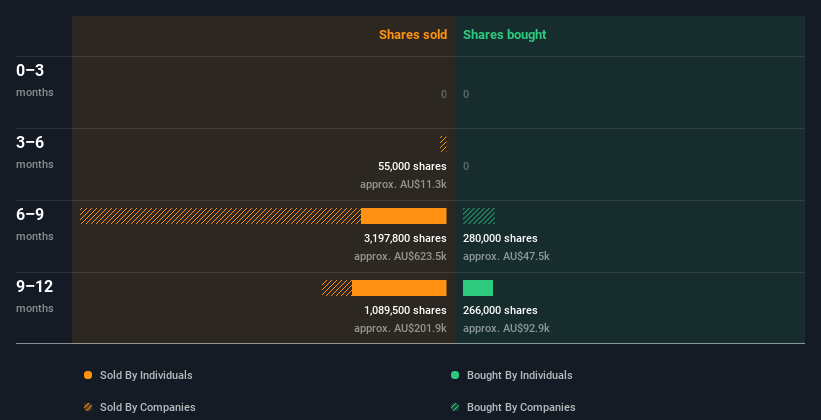Click the approx. AU$11.3k value

[x=403, y=184]
